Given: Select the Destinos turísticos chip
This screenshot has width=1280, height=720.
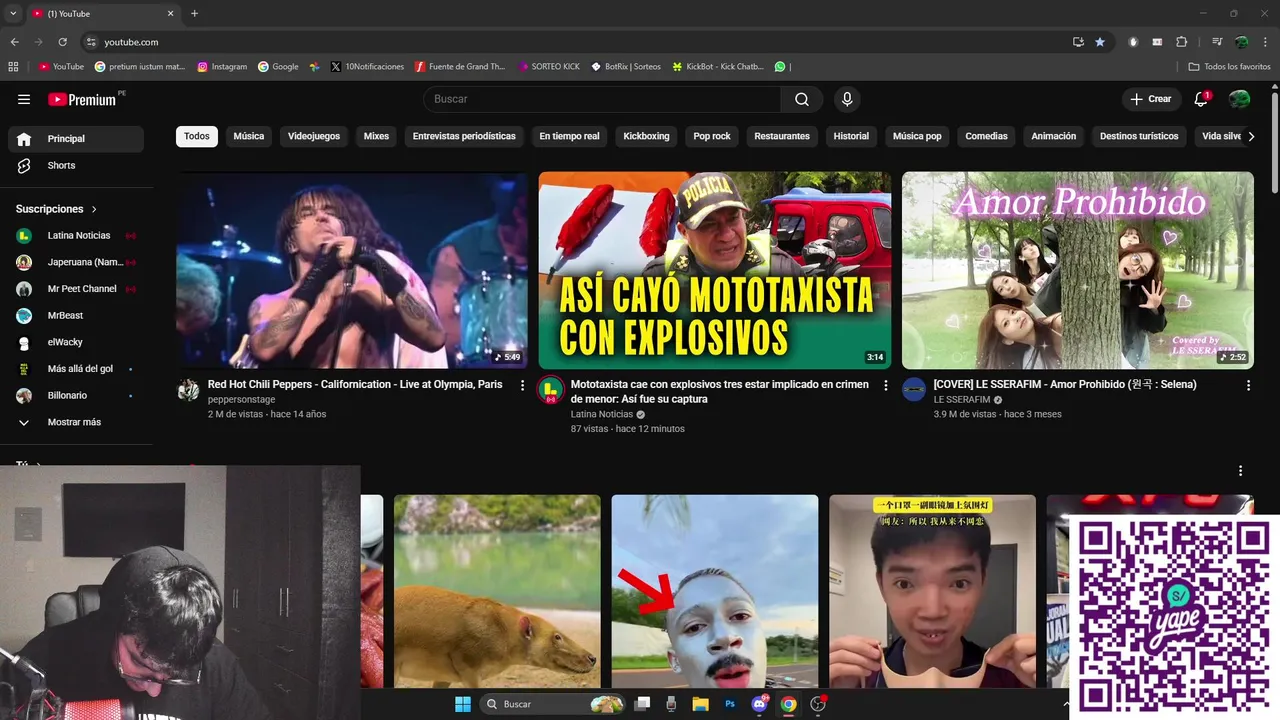Looking at the screenshot, I should (x=1139, y=136).
